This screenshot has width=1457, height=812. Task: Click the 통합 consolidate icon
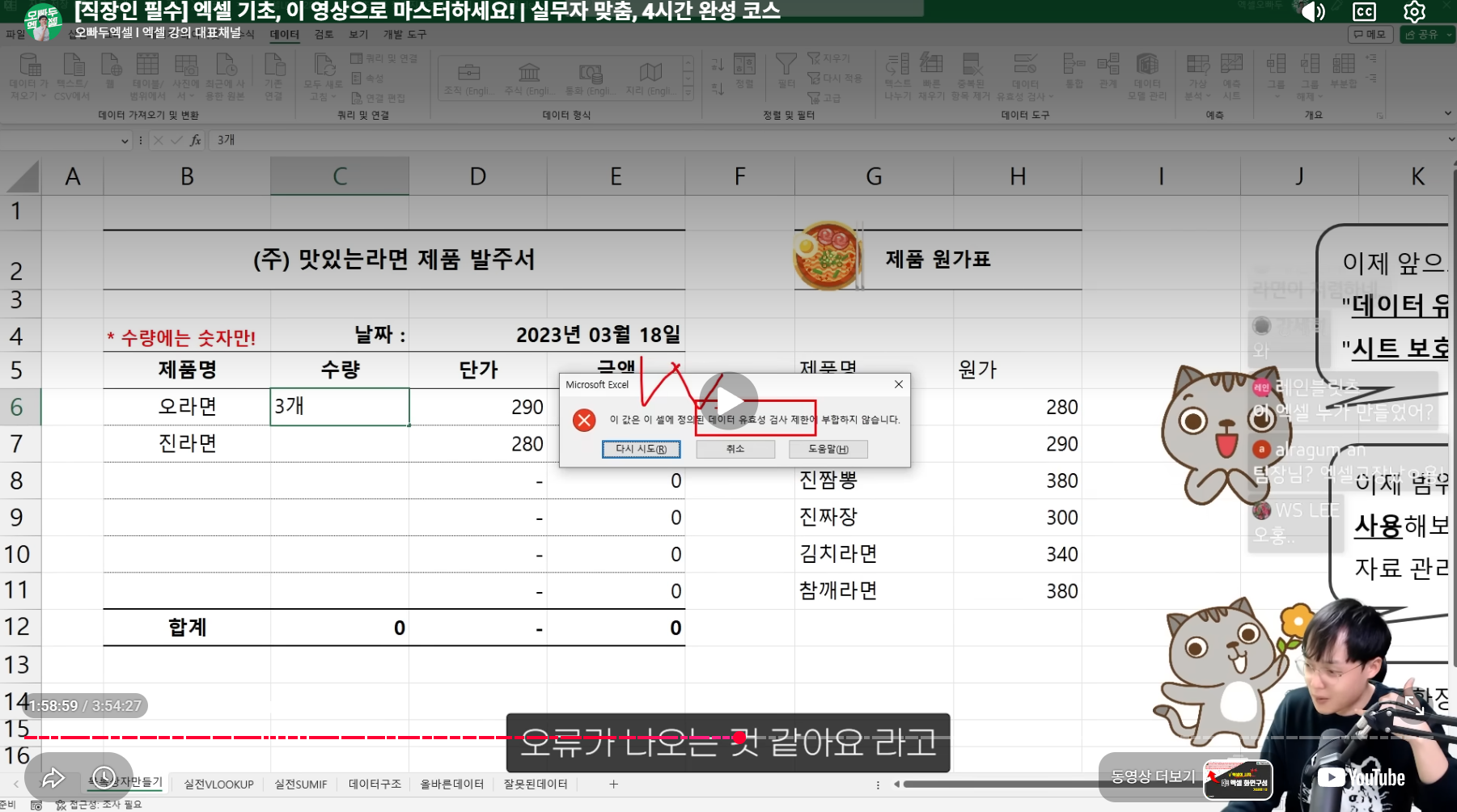(x=1074, y=71)
